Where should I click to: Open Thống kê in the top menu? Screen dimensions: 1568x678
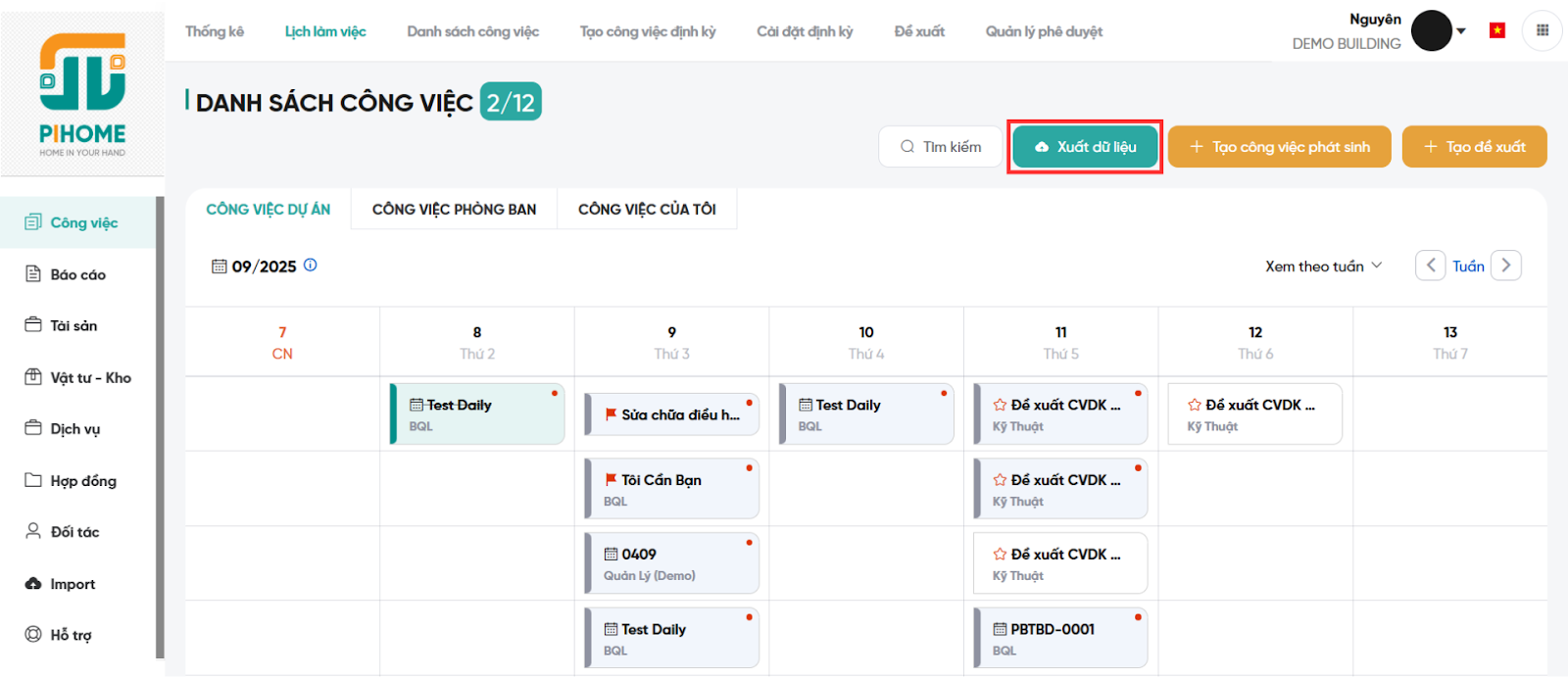[x=215, y=31]
